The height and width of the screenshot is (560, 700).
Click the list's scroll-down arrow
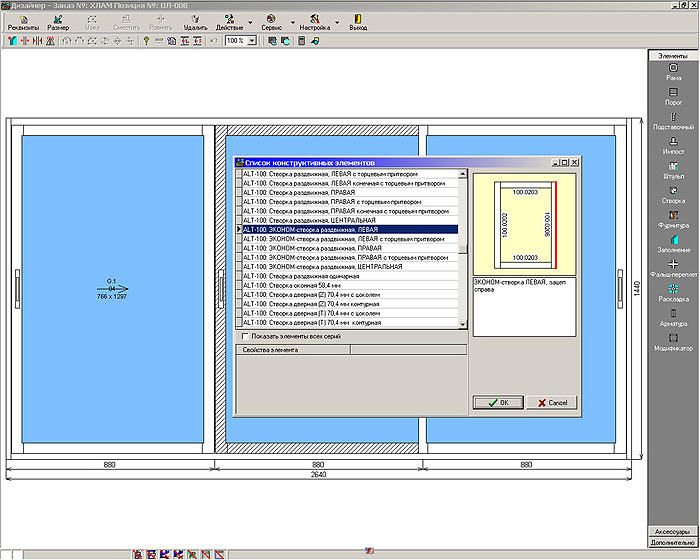(x=463, y=324)
